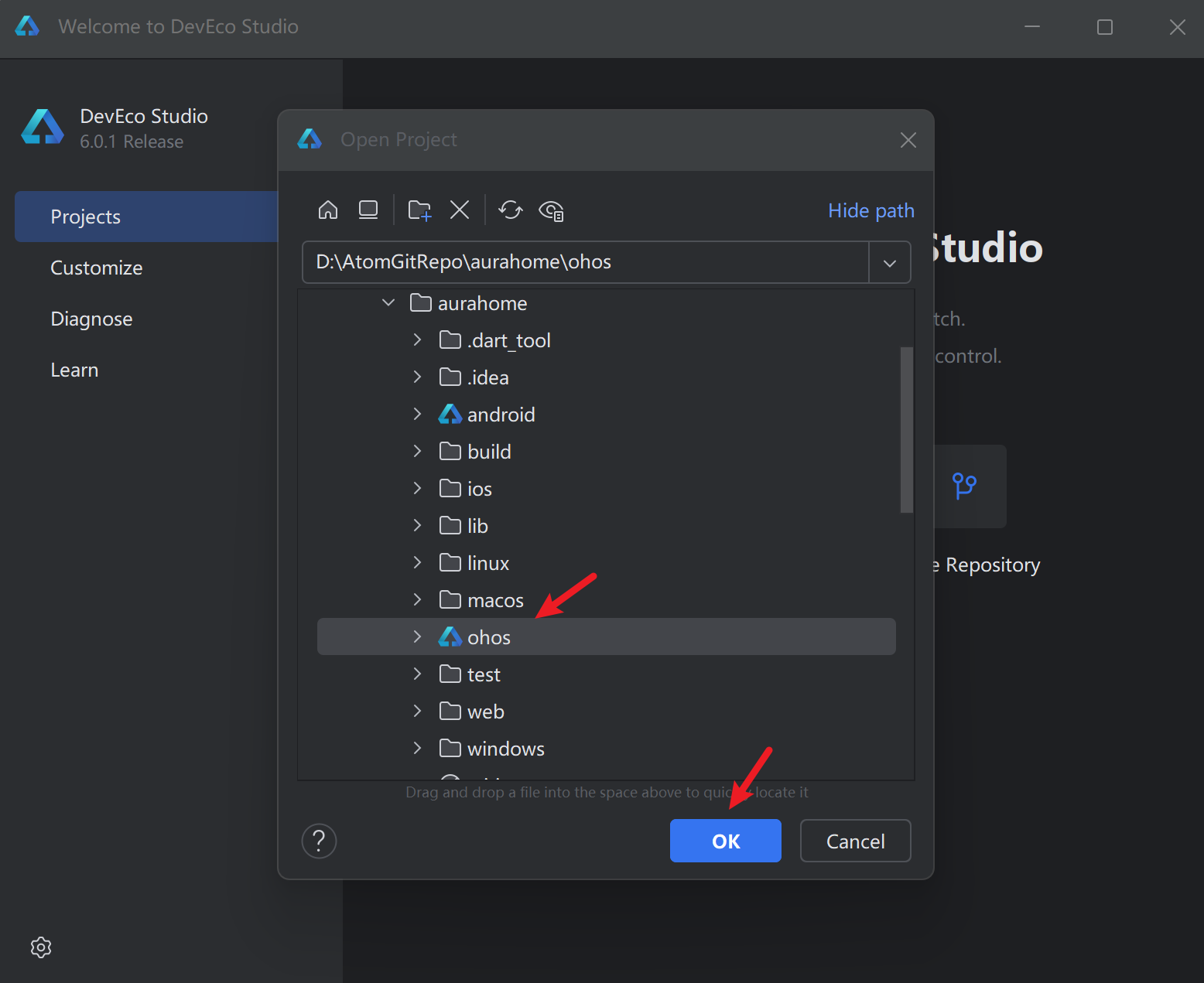Select the android DevEco project icon

point(450,414)
